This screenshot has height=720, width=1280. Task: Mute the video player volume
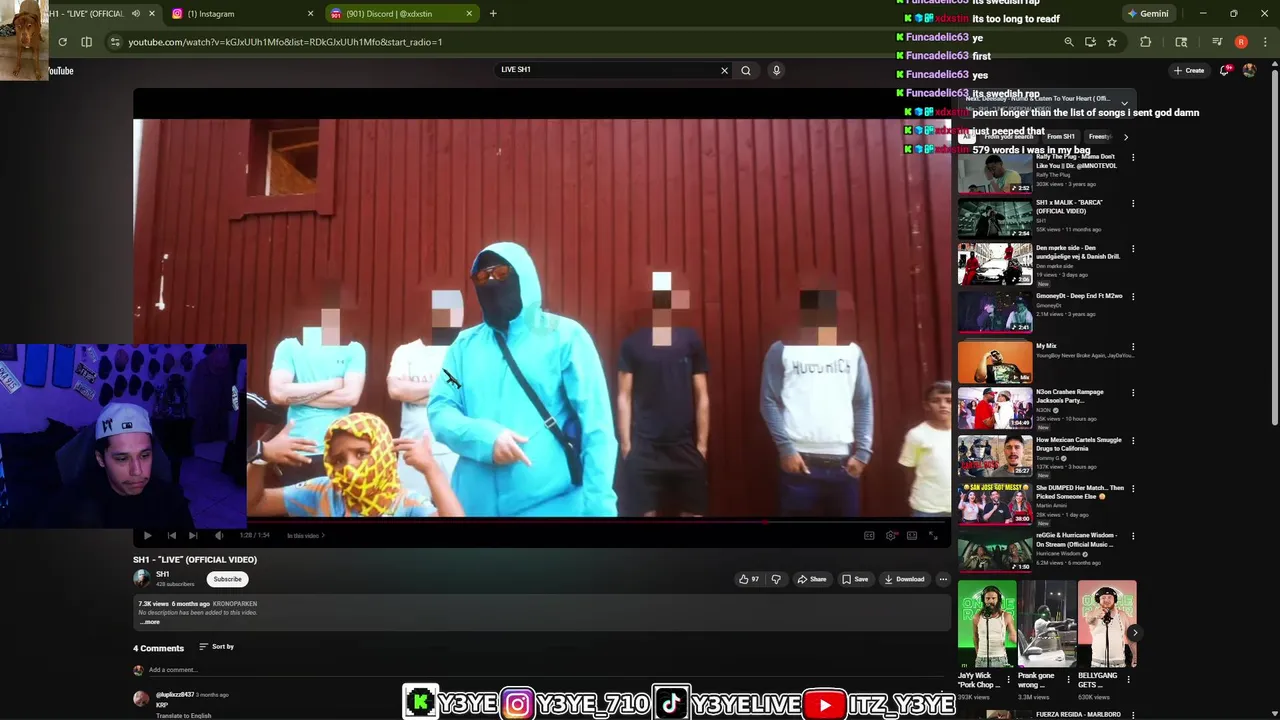coord(219,536)
